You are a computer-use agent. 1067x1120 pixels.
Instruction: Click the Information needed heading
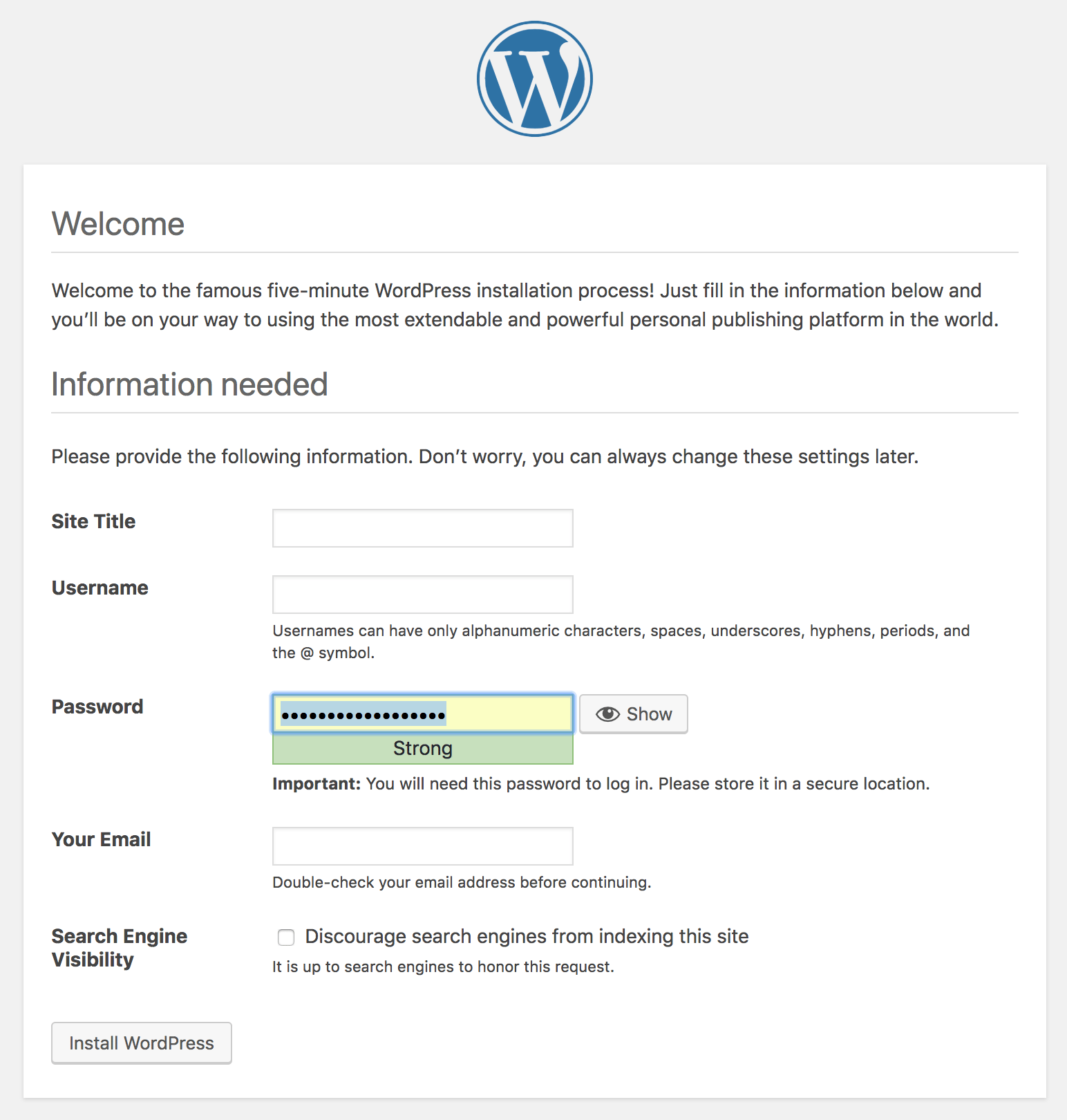[189, 384]
